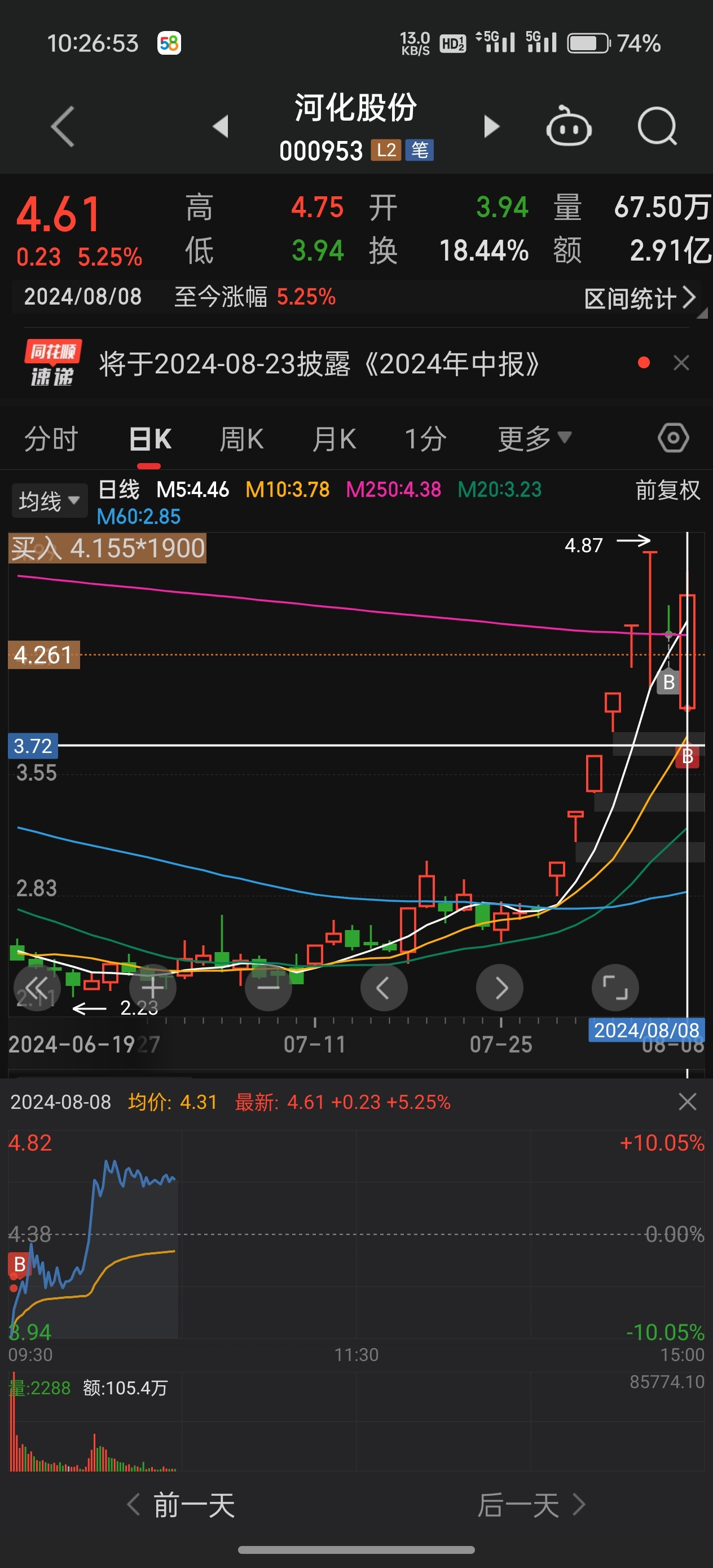Zoom in chart with plus button
713x1568 pixels.
[152, 987]
